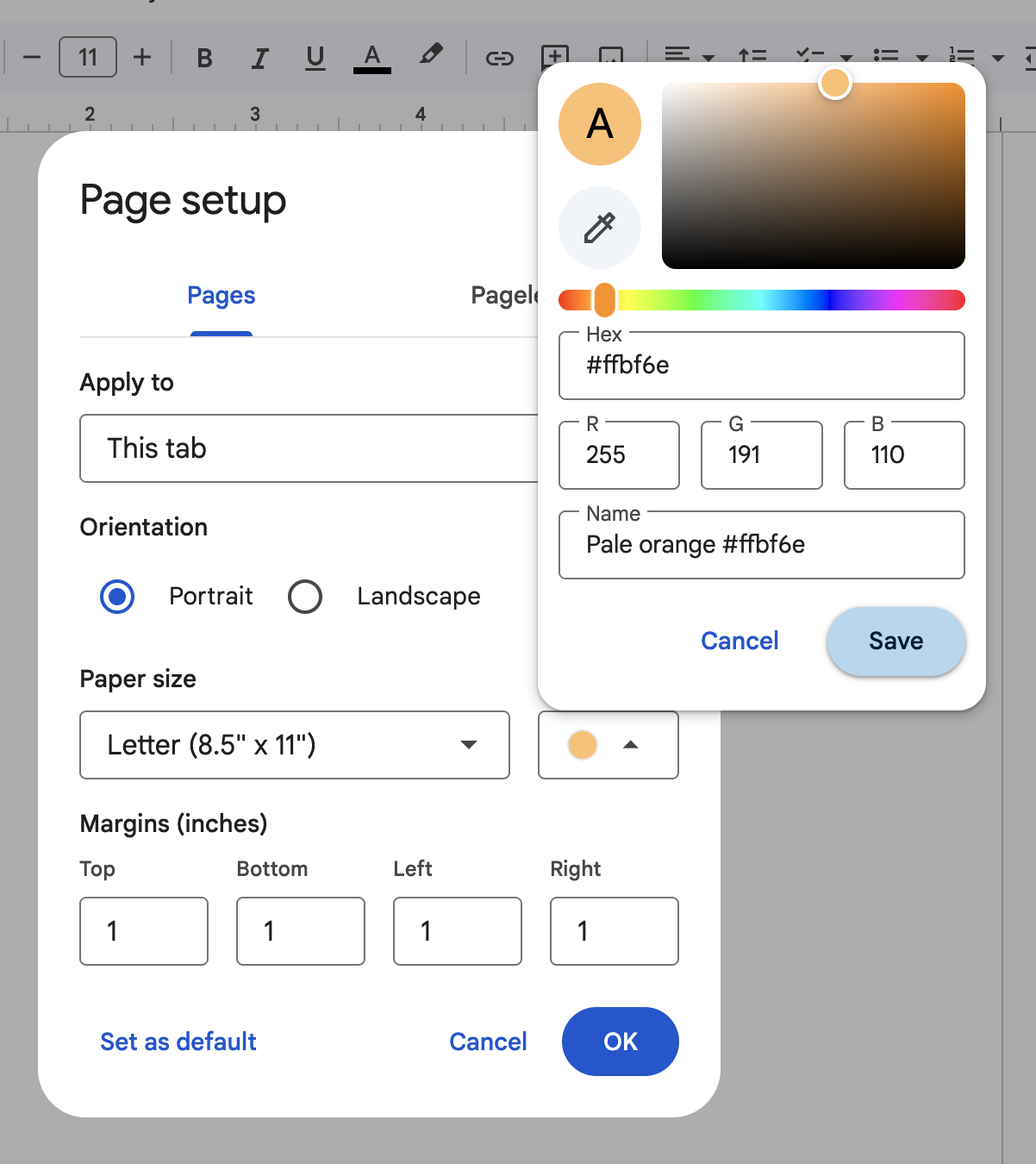Viewport: 1036px width, 1164px height.
Task: Open the text color tool
Action: 372,58
